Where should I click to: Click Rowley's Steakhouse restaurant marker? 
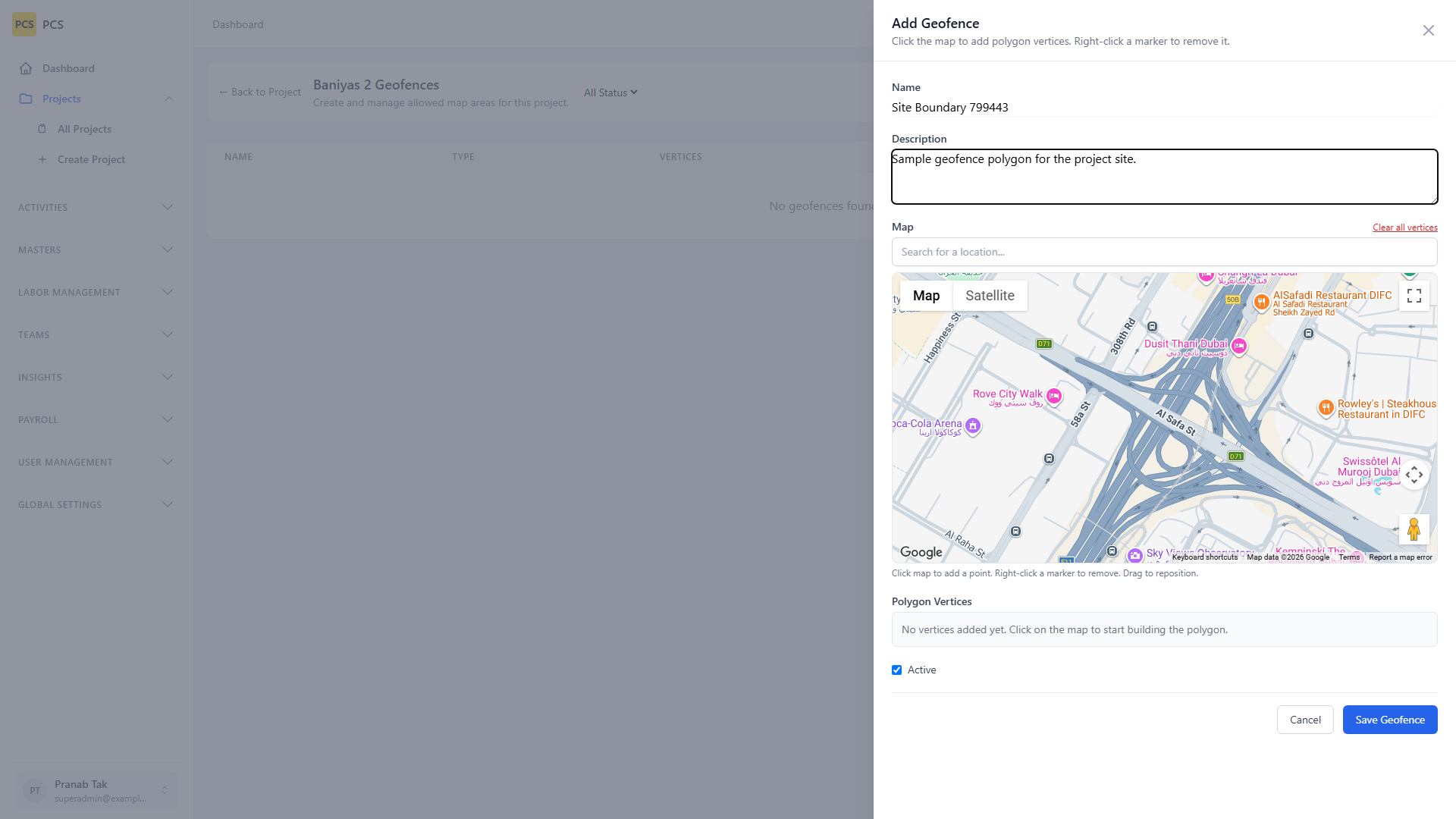pos(1326,408)
